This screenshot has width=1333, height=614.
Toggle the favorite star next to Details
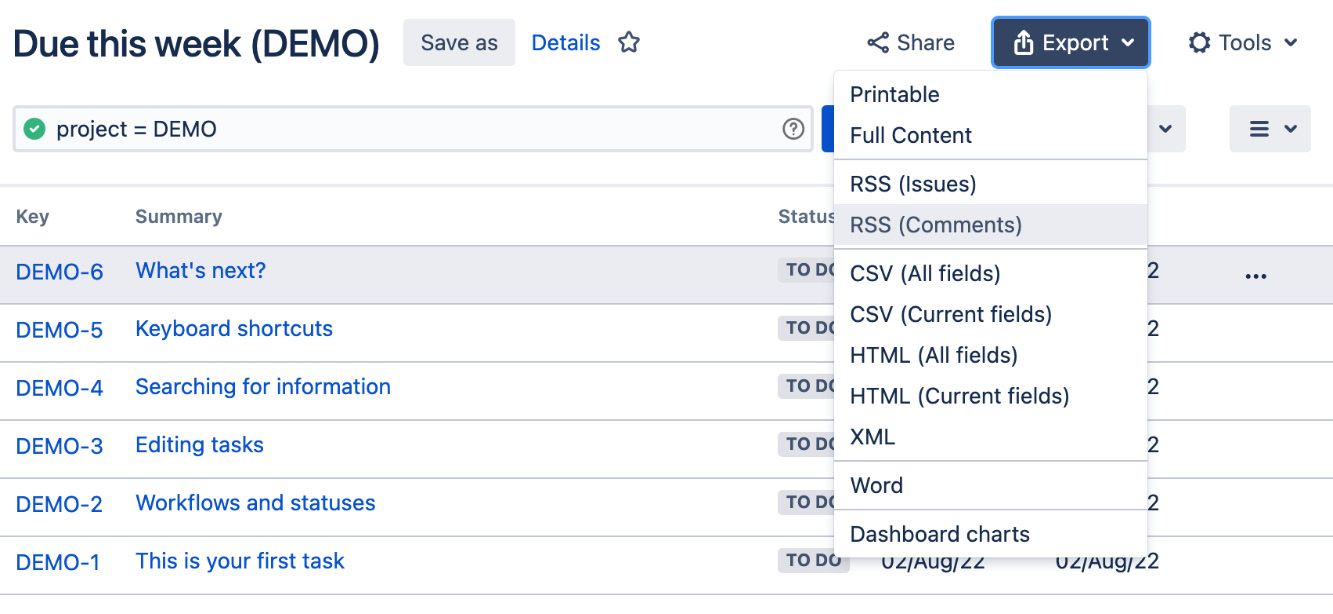click(x=628, y=42)
